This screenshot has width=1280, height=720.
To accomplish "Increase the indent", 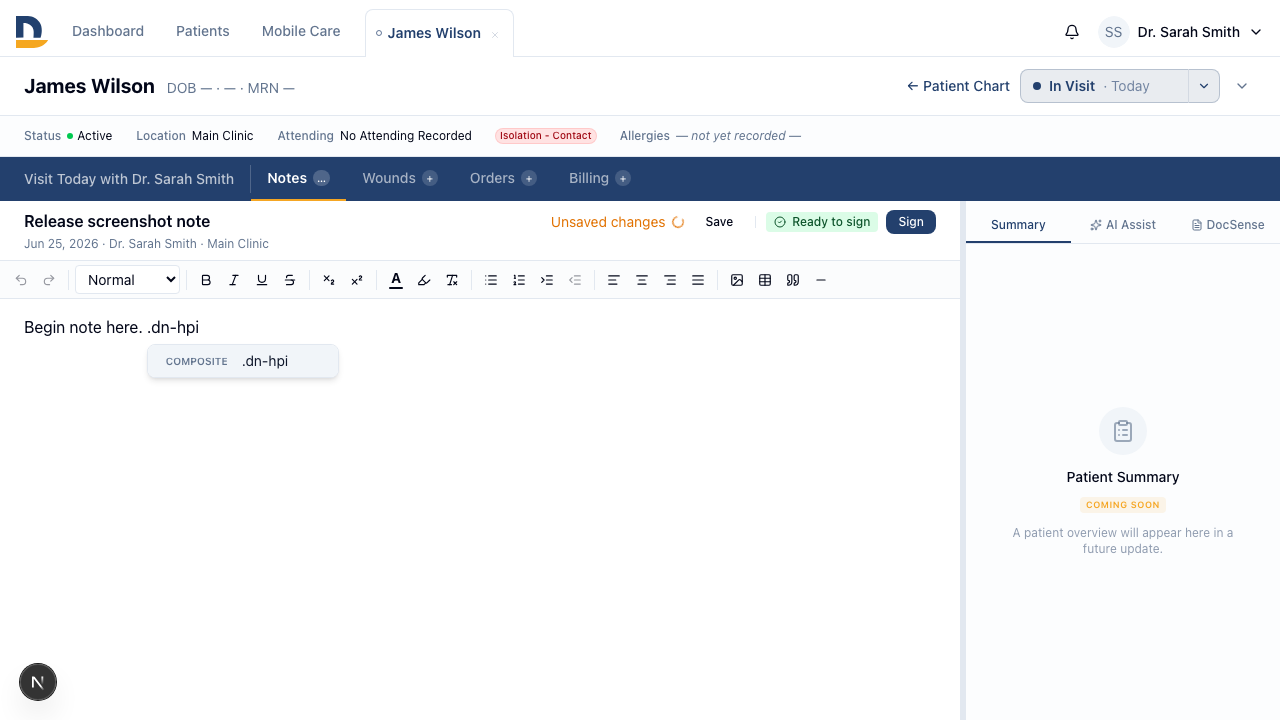I will (x=547, y=280).
